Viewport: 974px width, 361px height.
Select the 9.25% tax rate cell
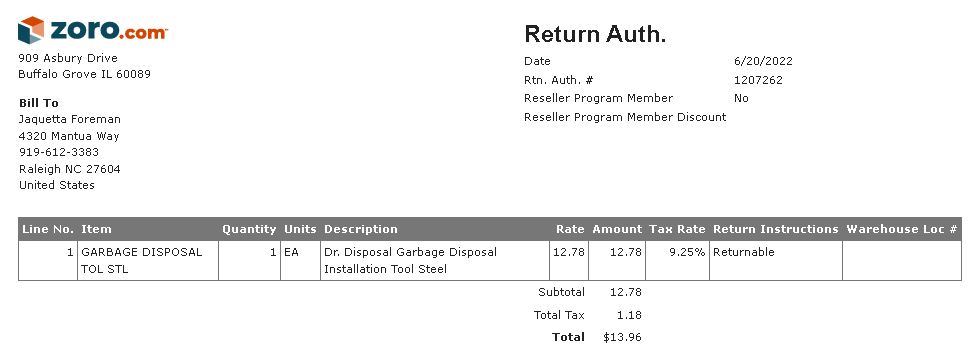(677, 261)
